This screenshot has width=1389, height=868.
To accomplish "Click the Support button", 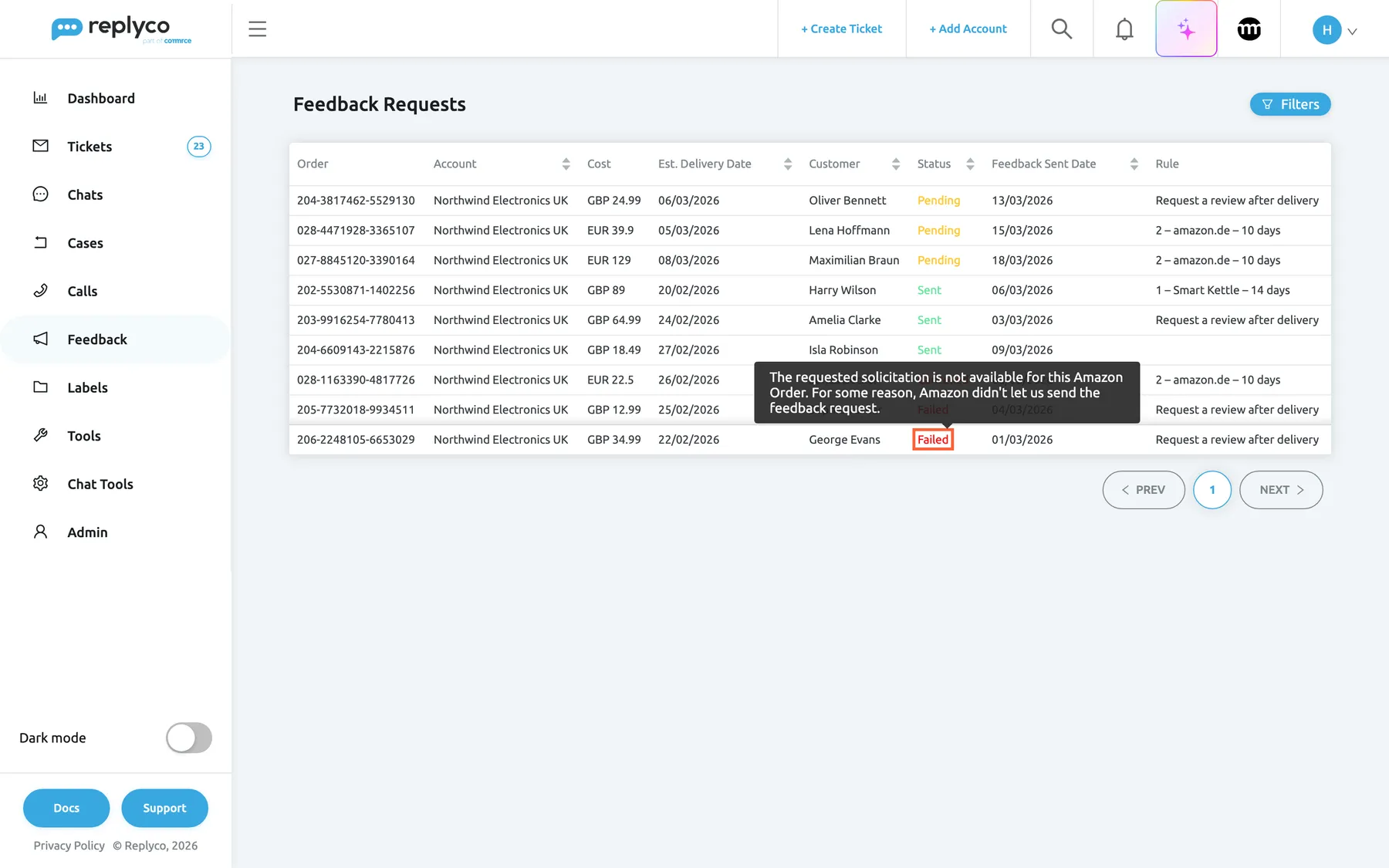I will [x=164, y=808].
